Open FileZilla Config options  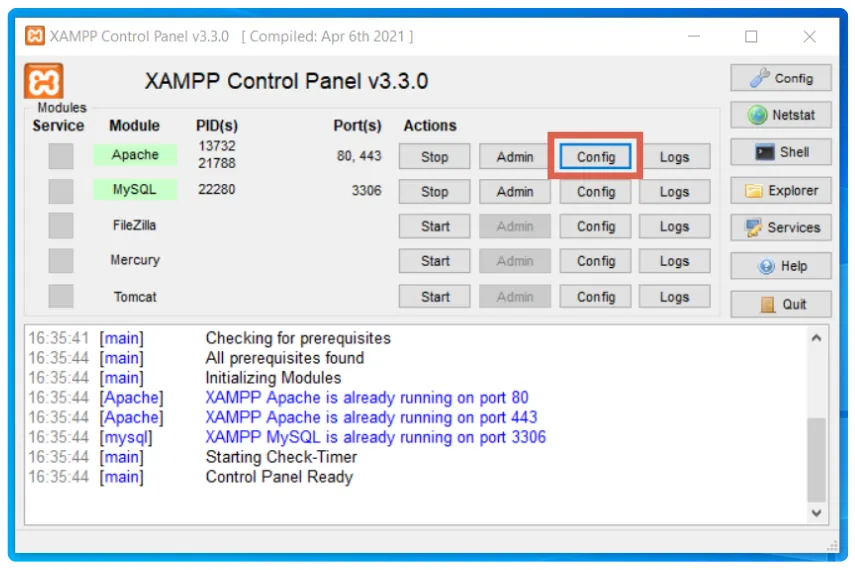[595, 227]
